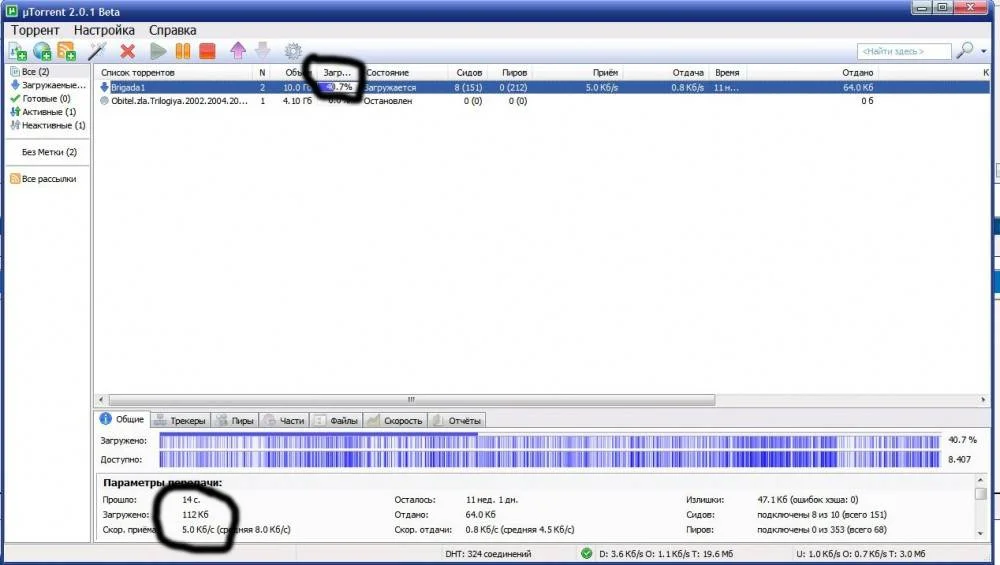The height and width of the screenshot is (565, 1000).
Task: Sort by the 'Приём' column header
Action: pyautogui.click(x=605, y=73)
